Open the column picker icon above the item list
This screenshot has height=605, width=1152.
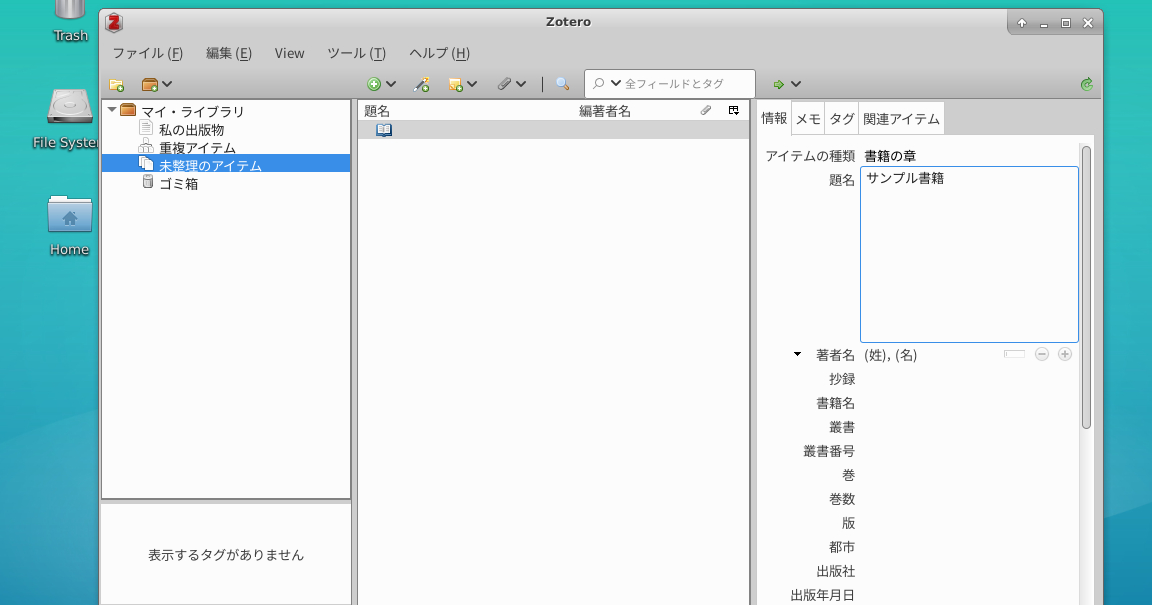click(x=734, y=110)
